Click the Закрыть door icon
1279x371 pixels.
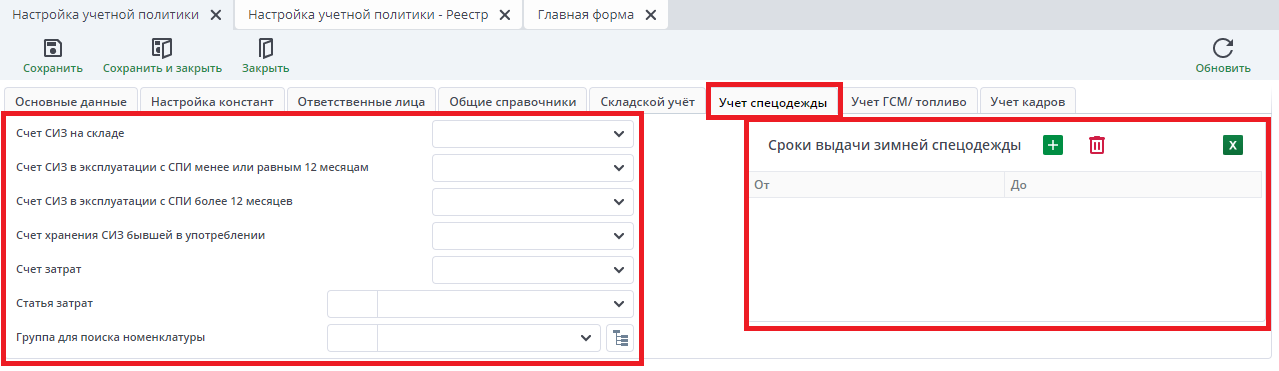(x=265, y=48)
